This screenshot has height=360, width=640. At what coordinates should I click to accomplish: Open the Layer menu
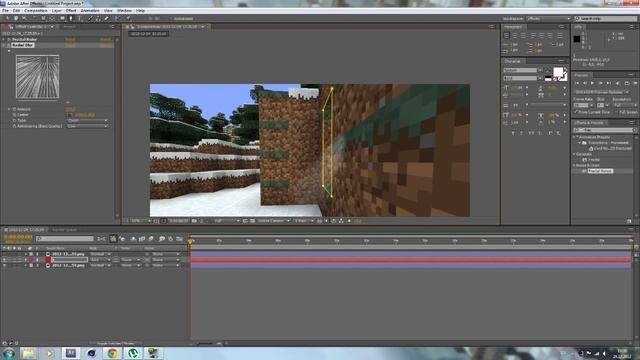(x=56, y=11)
